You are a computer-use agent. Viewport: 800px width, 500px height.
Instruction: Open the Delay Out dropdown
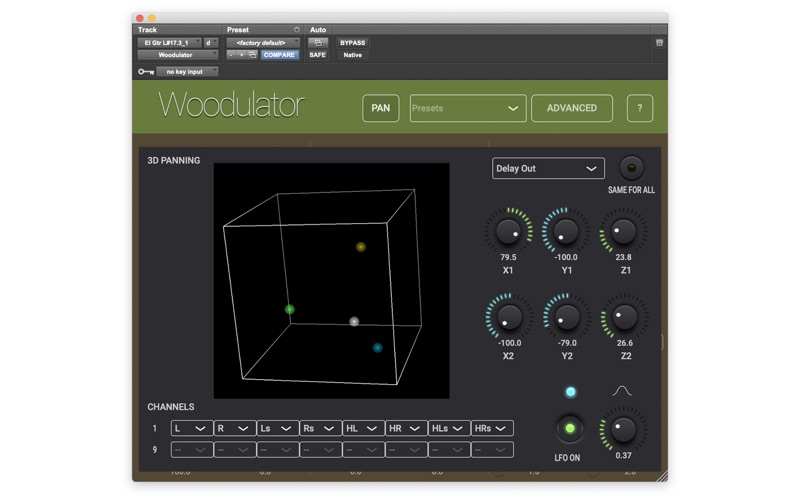pos(548,168)
